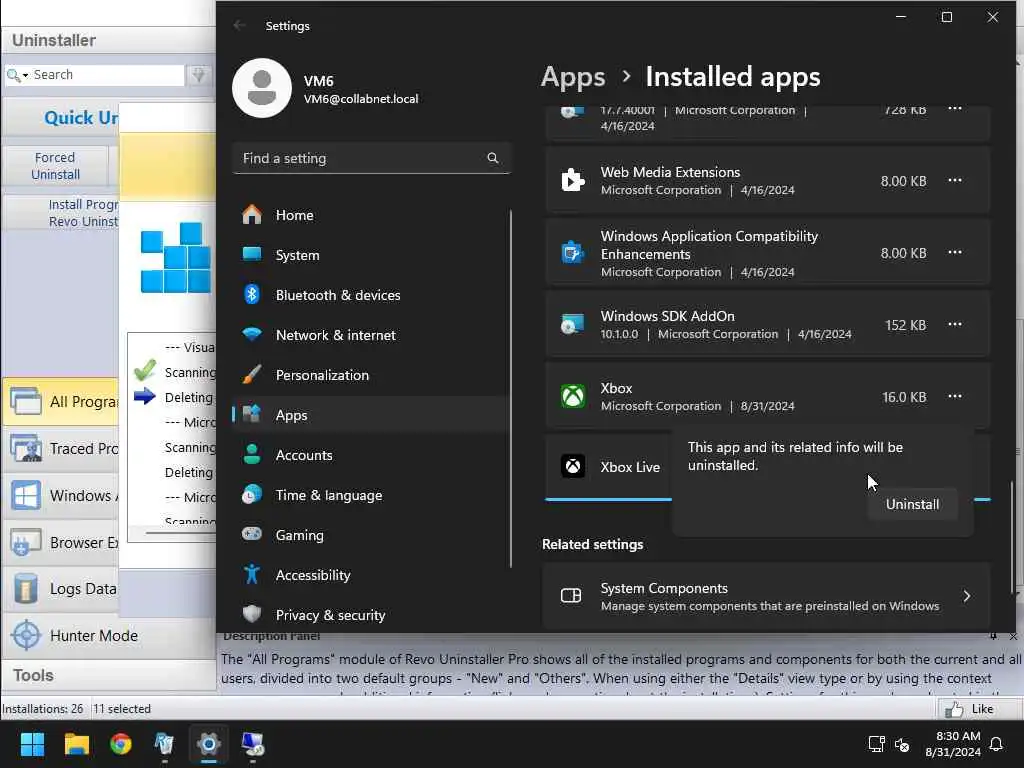1024x768 pixels.
Task: Click the Logs Database cylinder icon
Action: click(26, 588)
